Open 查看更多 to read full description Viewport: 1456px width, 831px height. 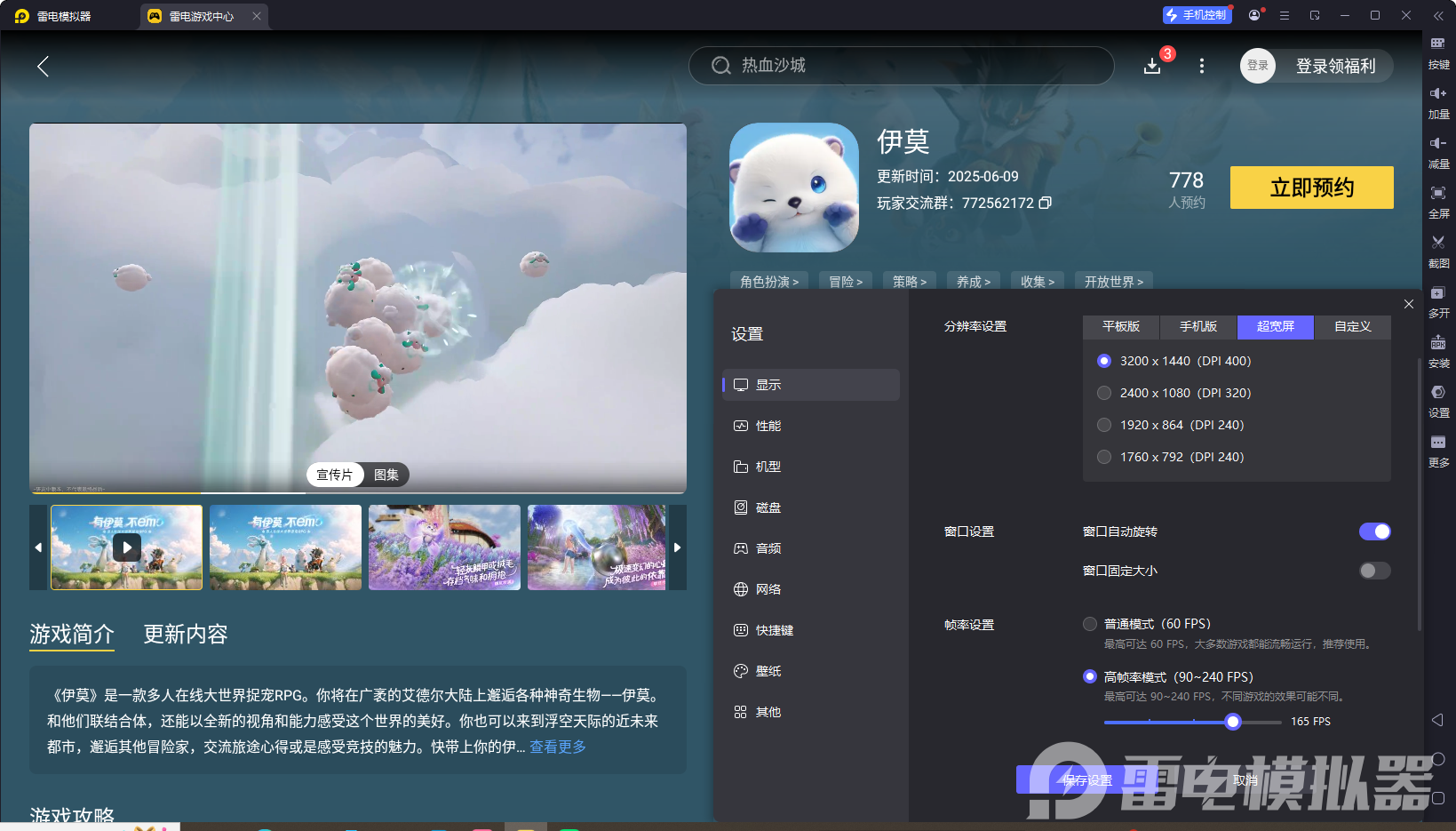[557, 747]
